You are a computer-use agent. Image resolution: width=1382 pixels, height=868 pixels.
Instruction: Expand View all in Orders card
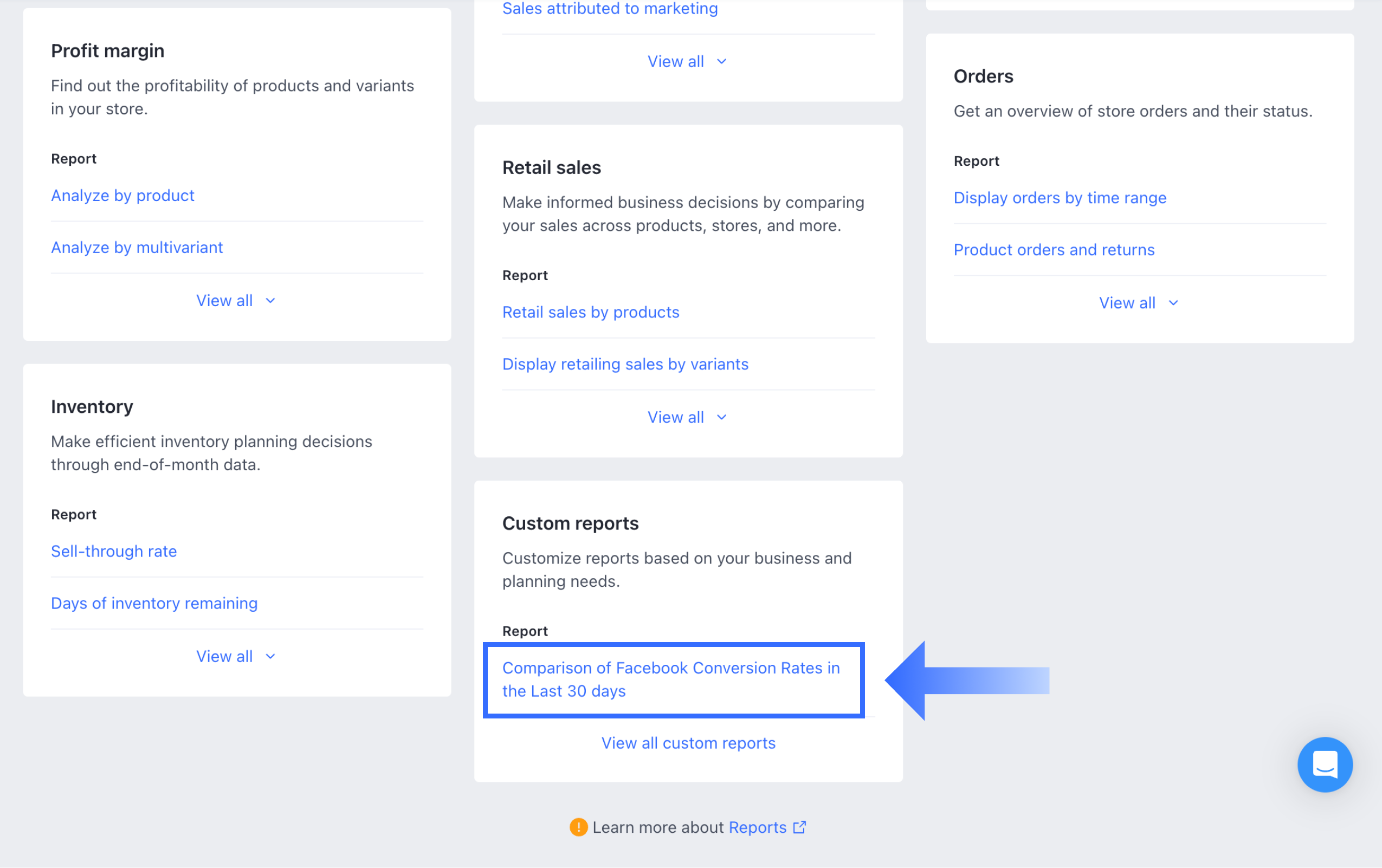tap(1139, 303)
